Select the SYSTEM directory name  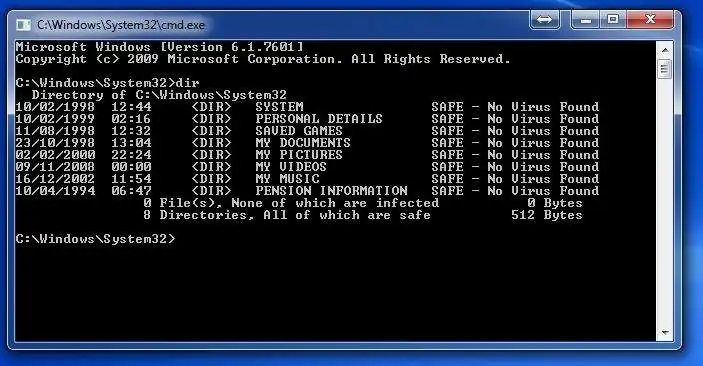(x=279, y=107)
